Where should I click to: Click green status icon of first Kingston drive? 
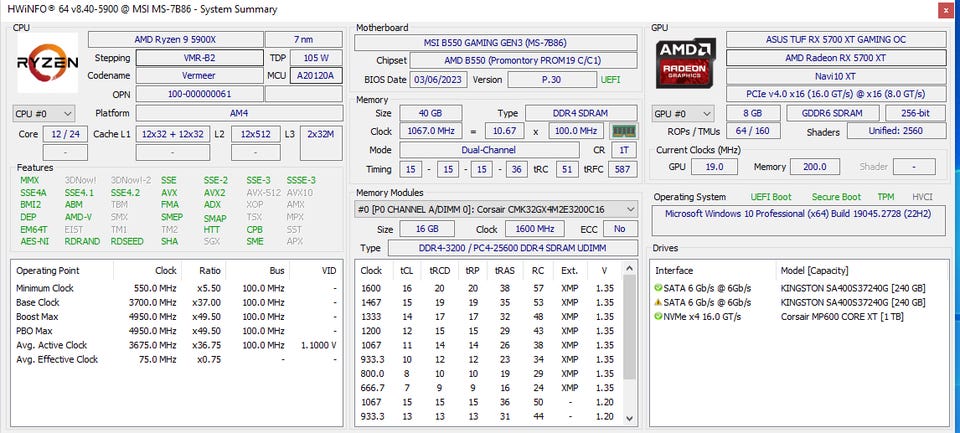[x=658, y=288]
